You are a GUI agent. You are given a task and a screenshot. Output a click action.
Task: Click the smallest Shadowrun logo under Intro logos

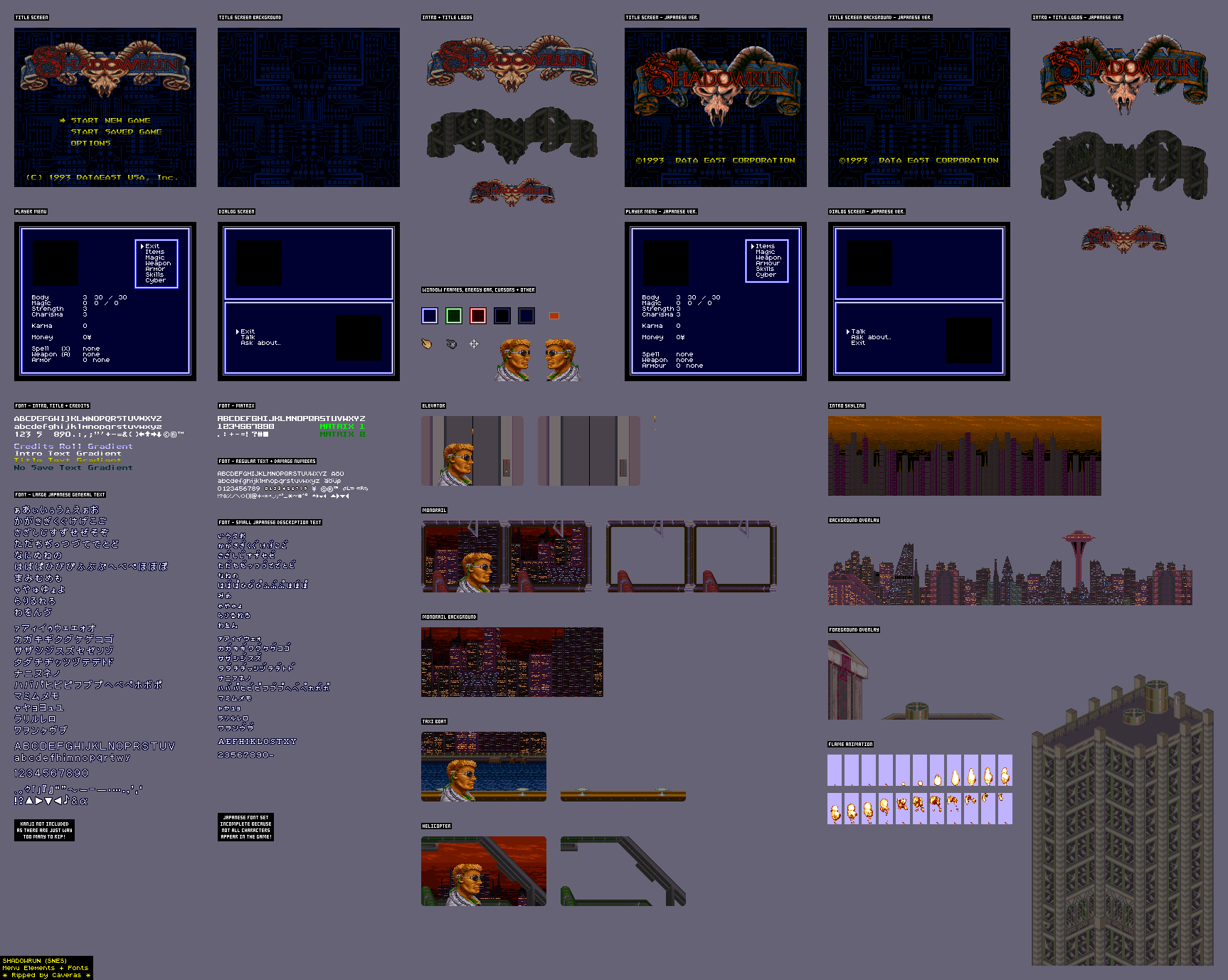(x=512, y=192)
